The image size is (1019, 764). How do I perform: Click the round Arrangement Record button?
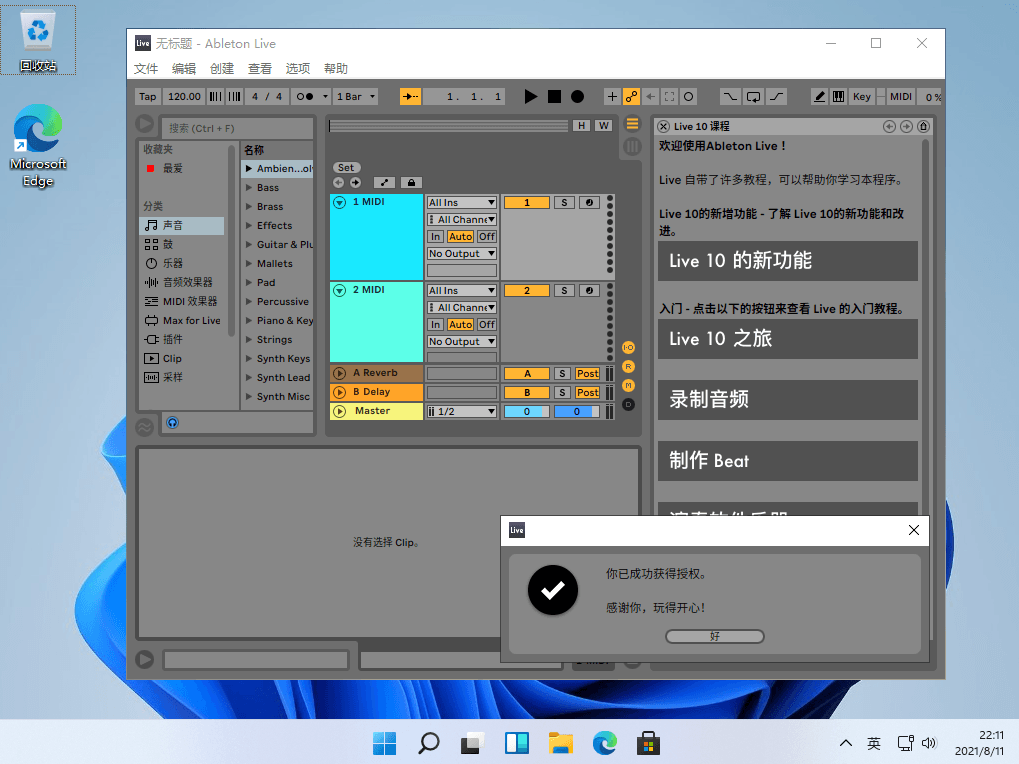pyautogui.click(x=577, y=97)
